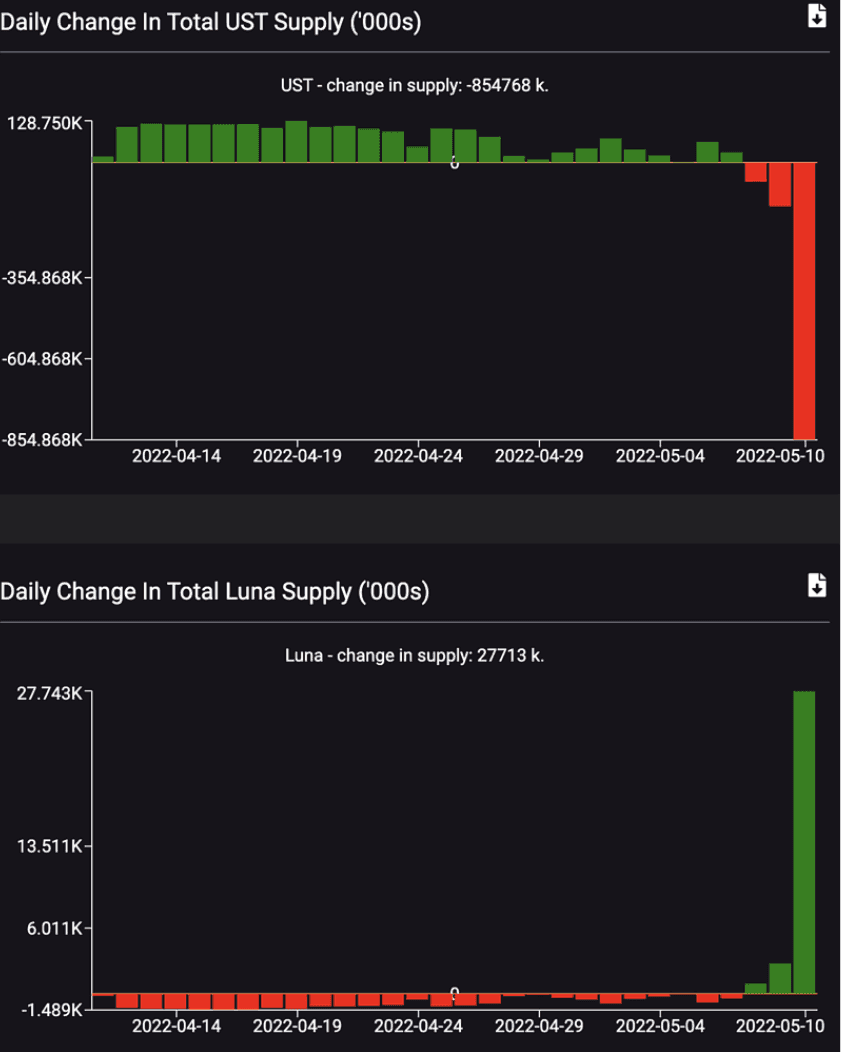
Task: Download the UST supply chart data
Action: tap(817, 16)
